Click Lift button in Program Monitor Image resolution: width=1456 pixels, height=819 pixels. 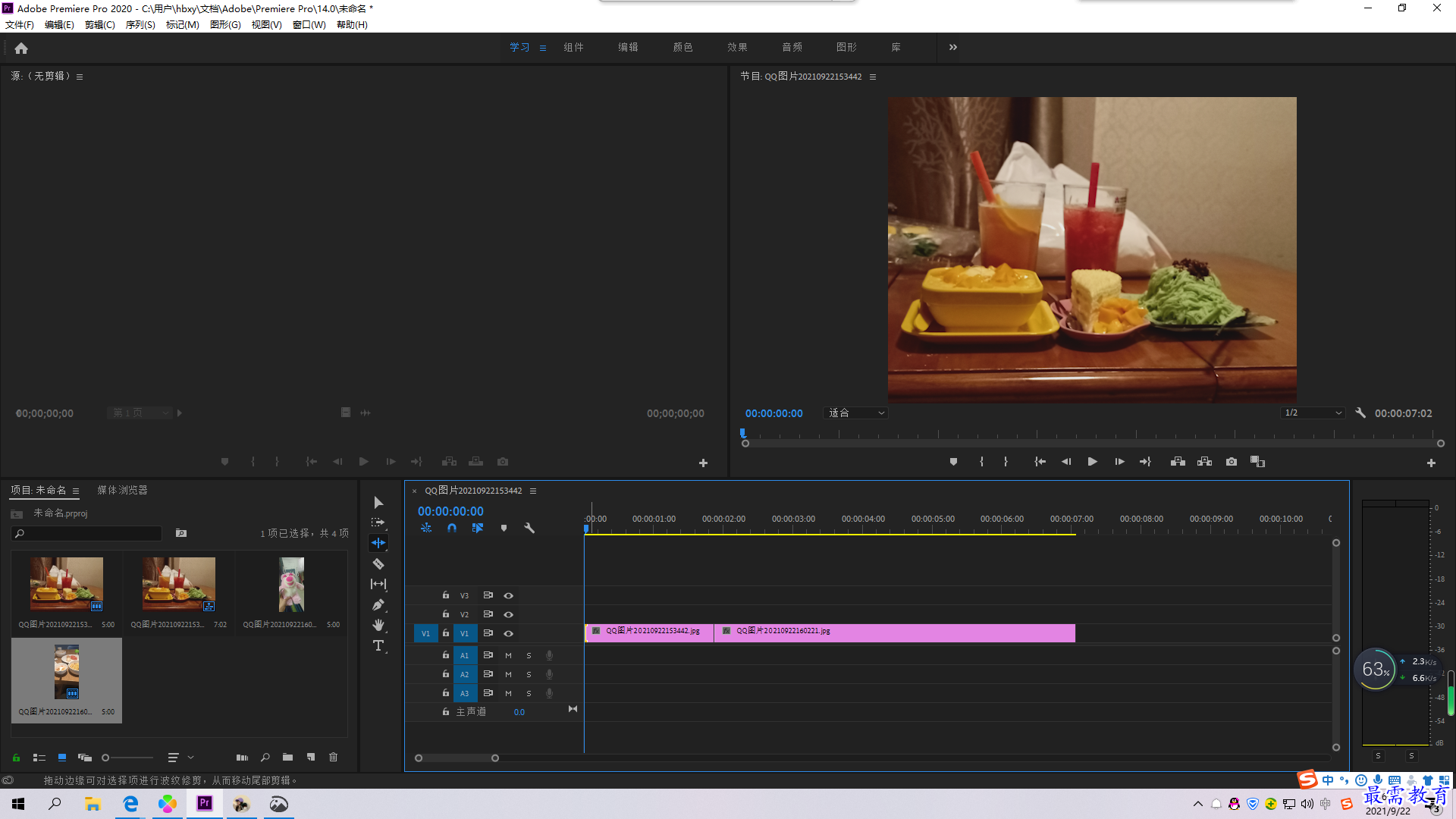point(1178,462)
